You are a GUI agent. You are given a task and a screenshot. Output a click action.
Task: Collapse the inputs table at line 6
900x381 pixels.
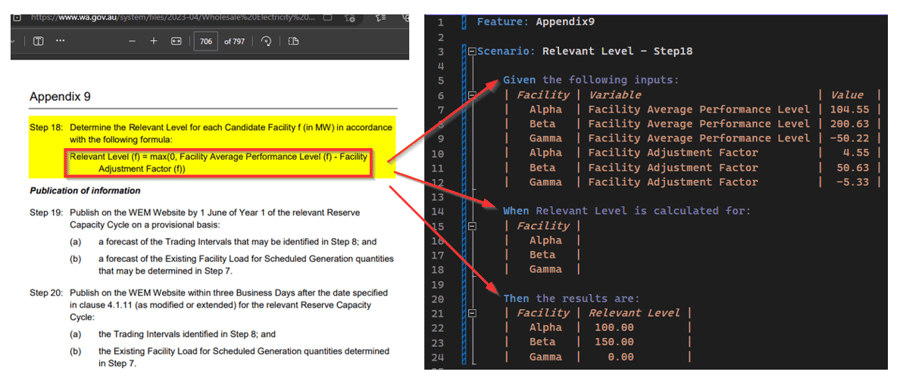click(472, 95)
